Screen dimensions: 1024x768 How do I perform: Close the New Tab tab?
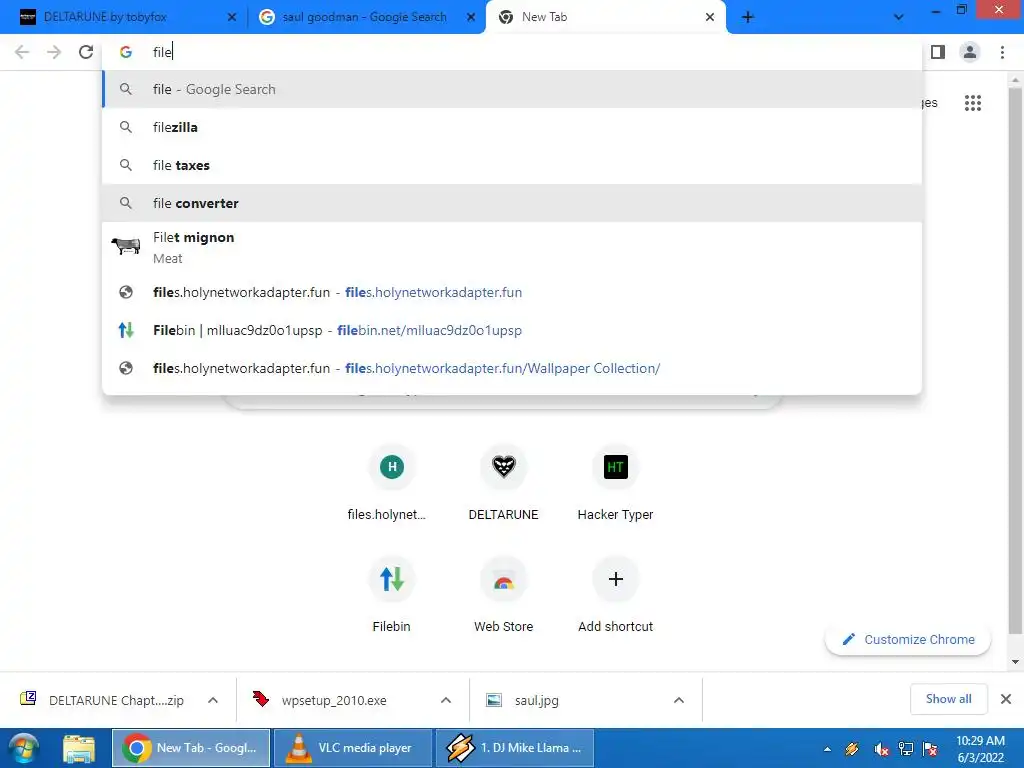click(710, 18)
